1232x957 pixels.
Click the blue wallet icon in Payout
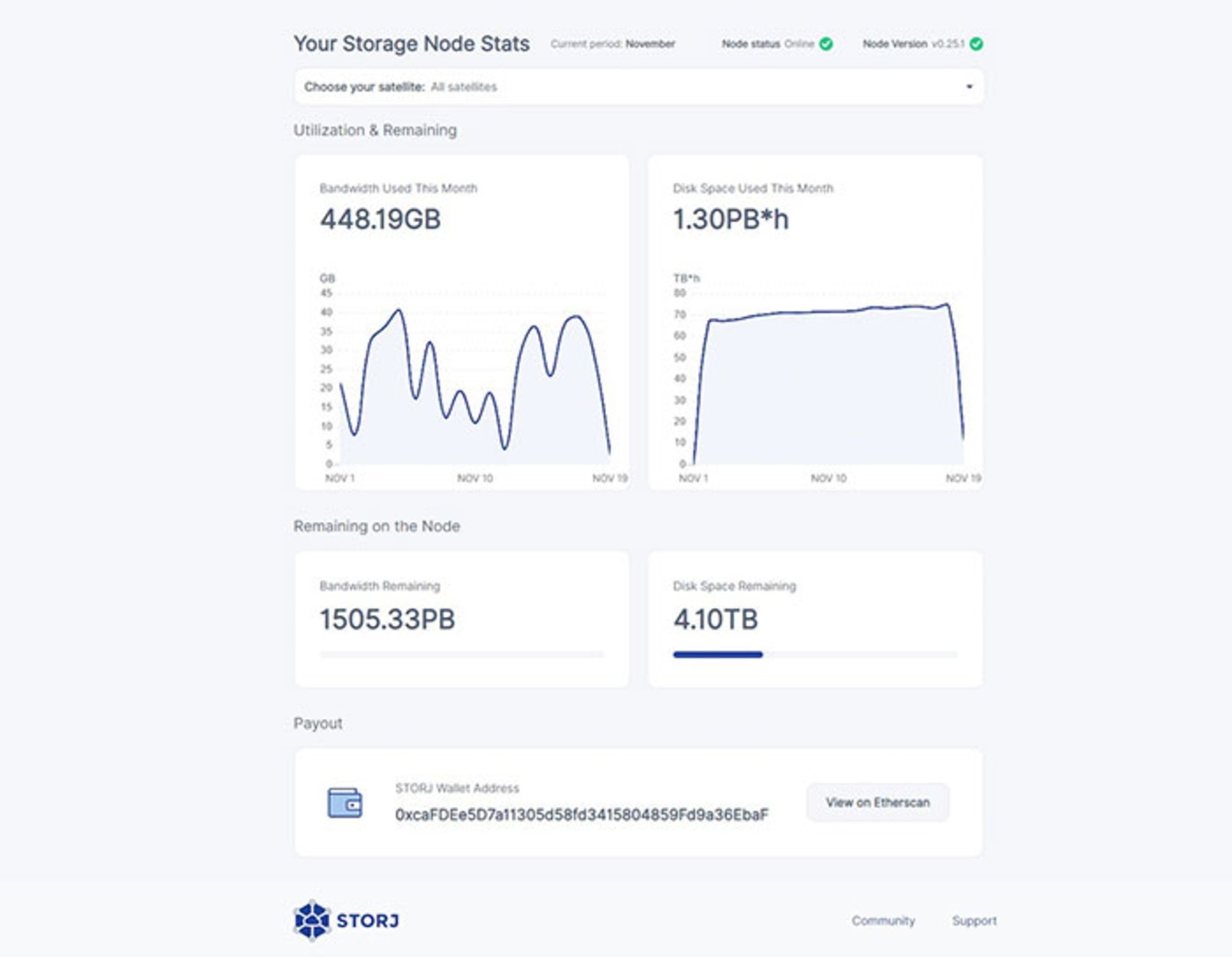[x=345, y=802]
